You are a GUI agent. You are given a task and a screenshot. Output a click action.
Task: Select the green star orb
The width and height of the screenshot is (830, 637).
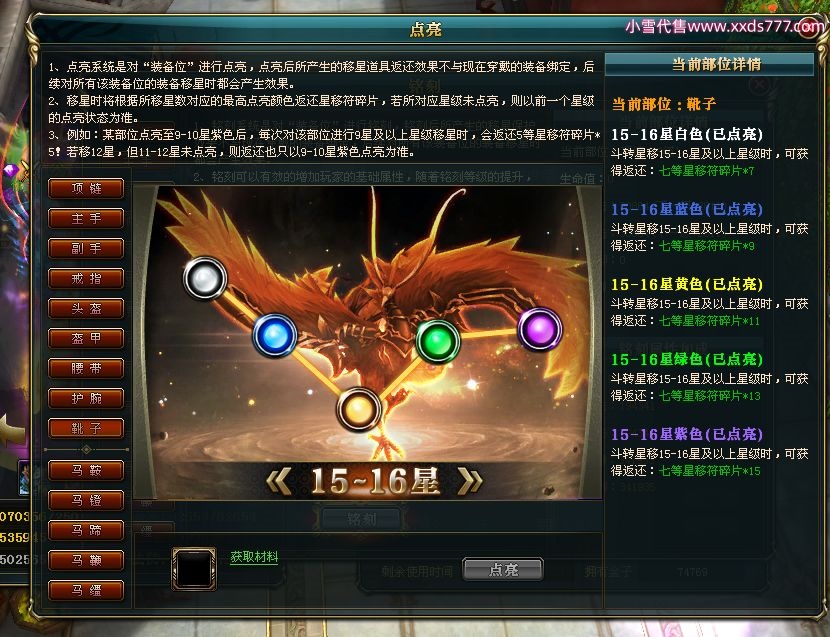(x=438, y=342)
